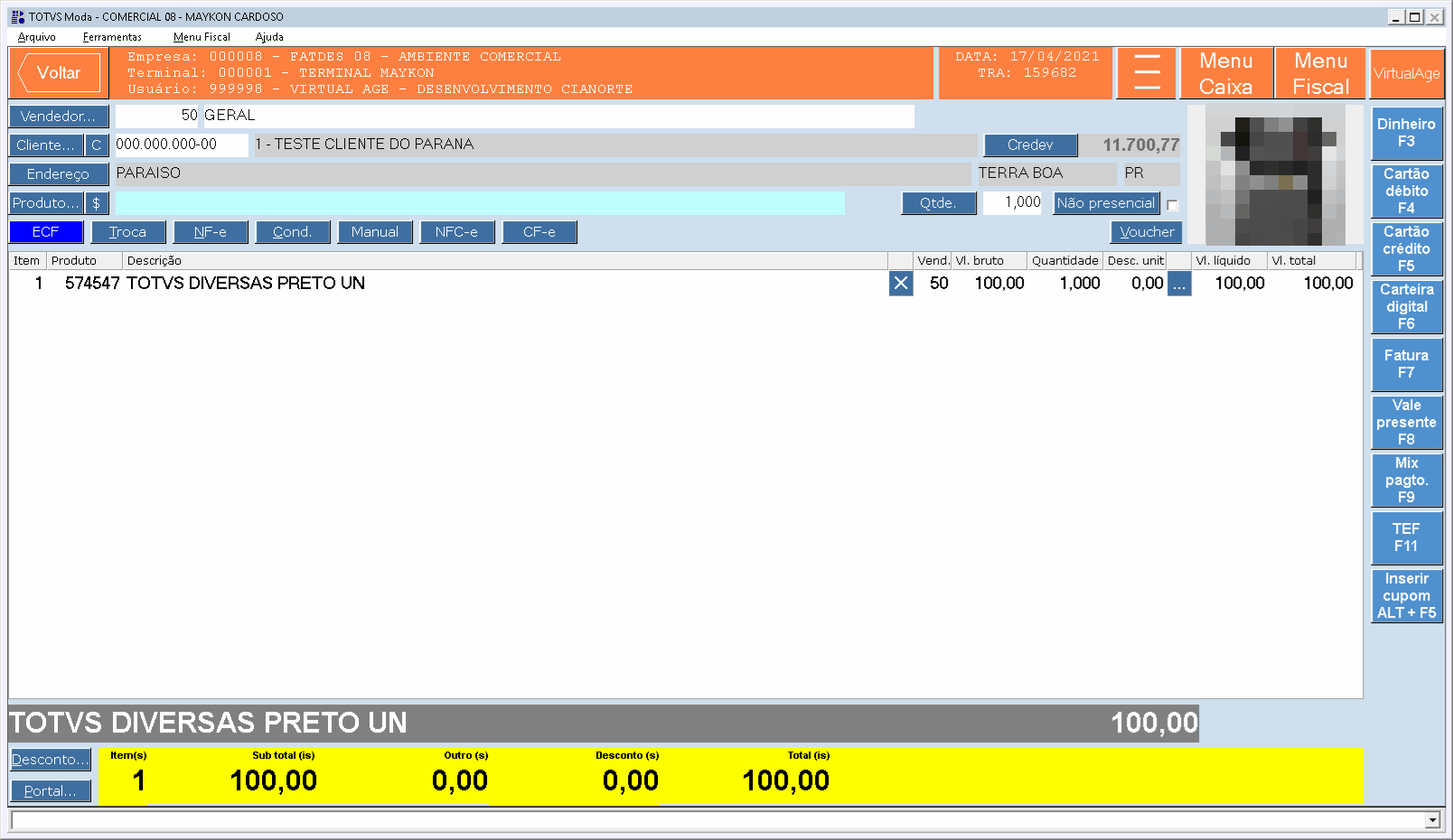The height and width of the screenshot is (840, 1453).
Task: Select Vale presente F8 payment
Action: [x=1407, y=422]
